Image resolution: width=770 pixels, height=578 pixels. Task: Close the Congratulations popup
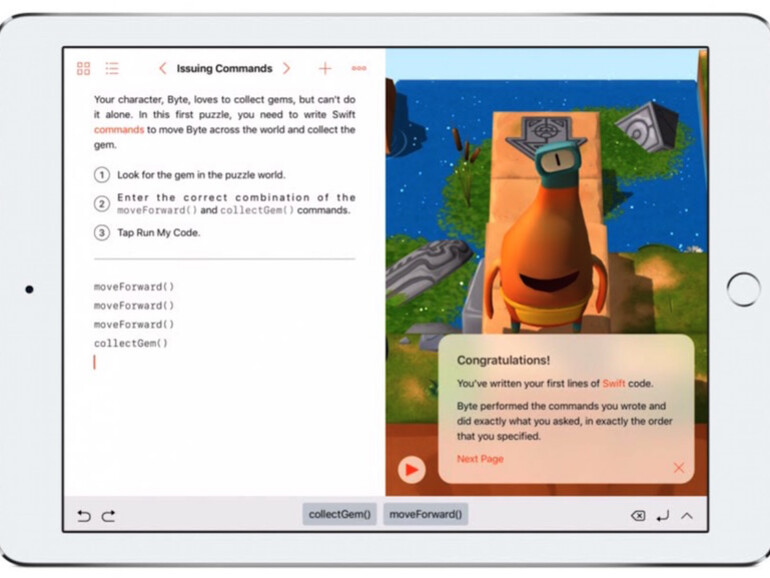tap(679, 468)
